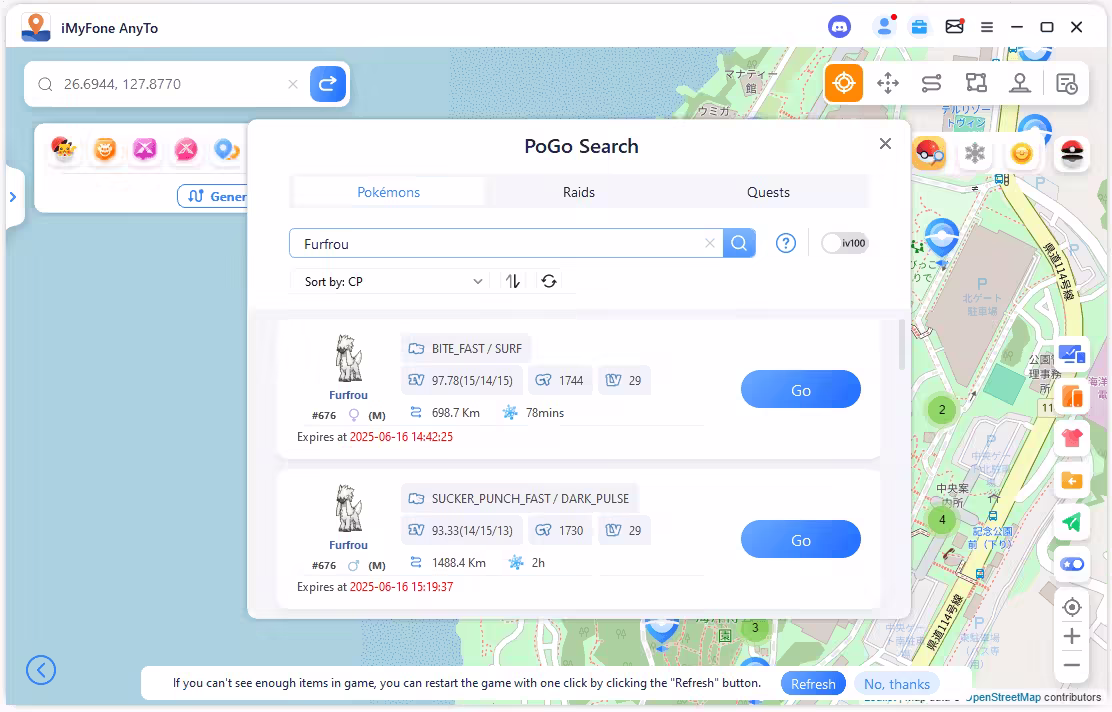This screenshot has height=712, width=1112.
Task: Click the BITE_FAST / SURF moveset label
Action: pos(466,349)
